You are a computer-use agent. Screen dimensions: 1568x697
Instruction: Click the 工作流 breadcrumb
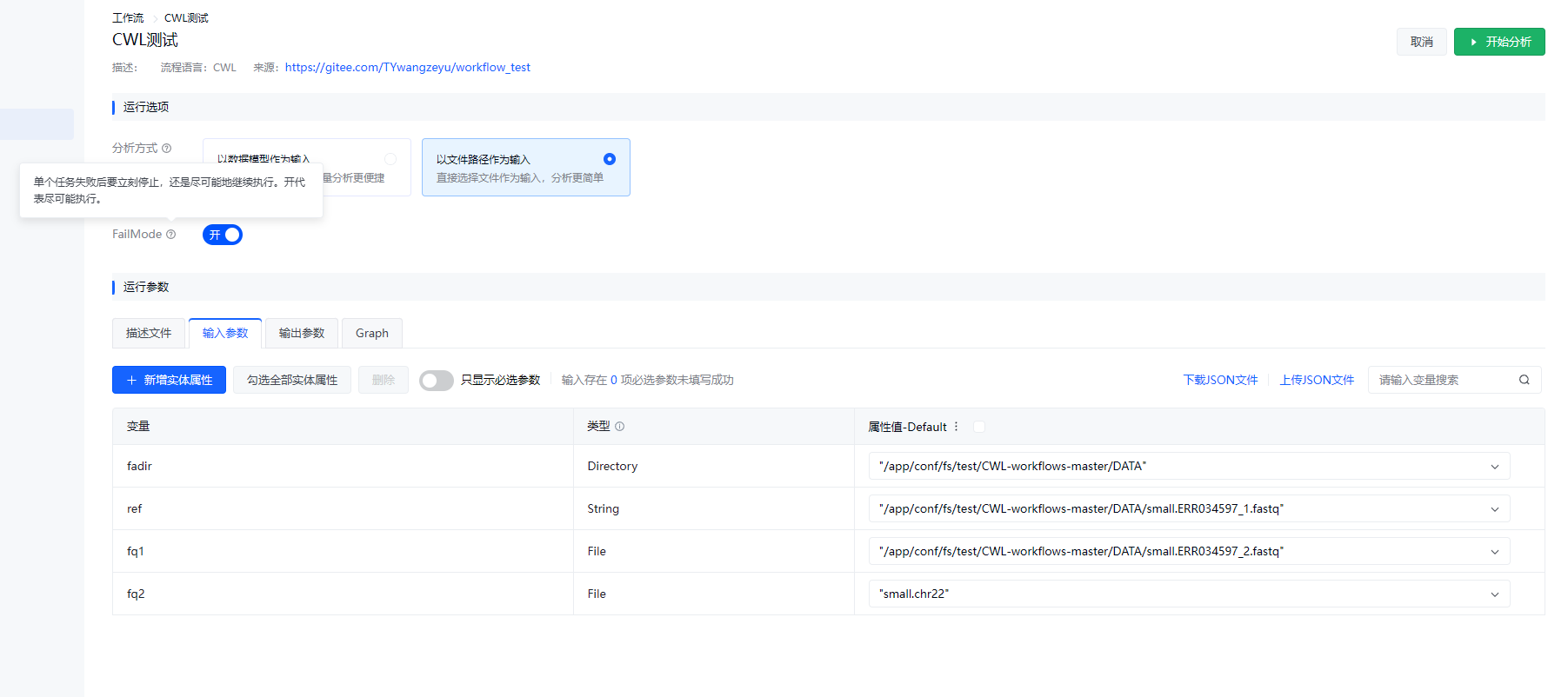pyautogui.click(x=128, y=18)
